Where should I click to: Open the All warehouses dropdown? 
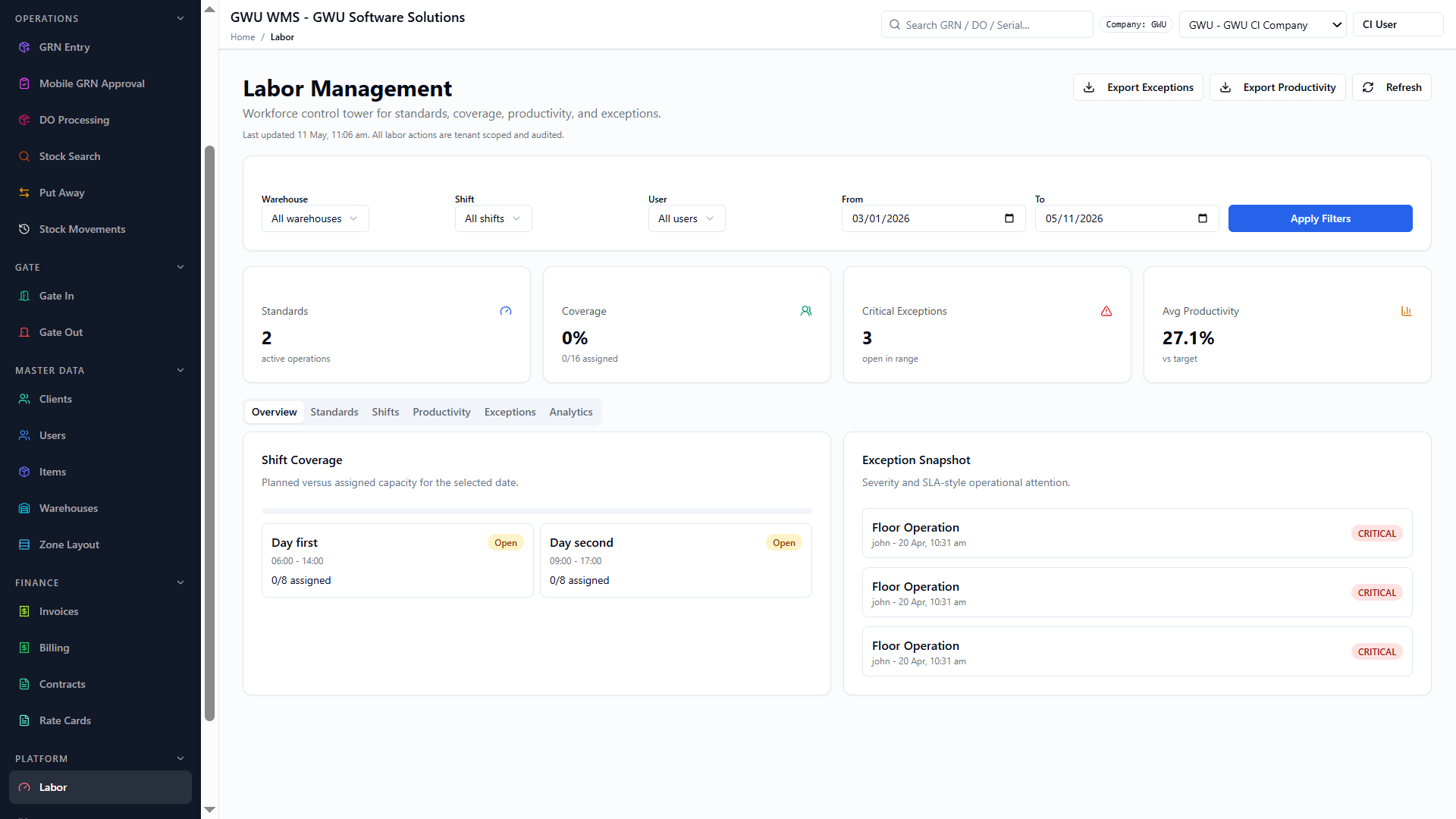[315, 218]
